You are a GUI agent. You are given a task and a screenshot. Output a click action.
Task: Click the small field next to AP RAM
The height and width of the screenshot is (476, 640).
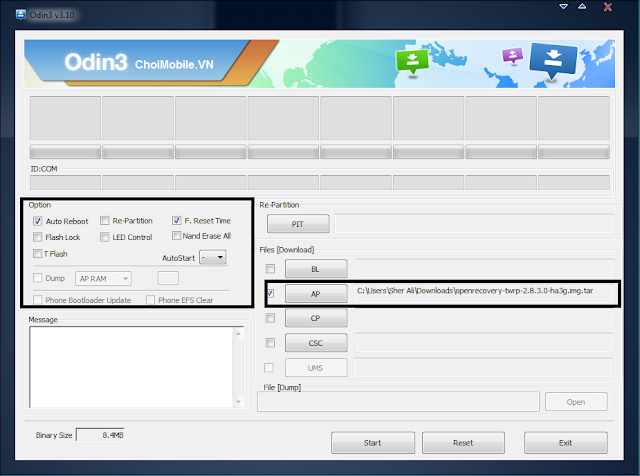pyautogui.click(x=168, y=278)
